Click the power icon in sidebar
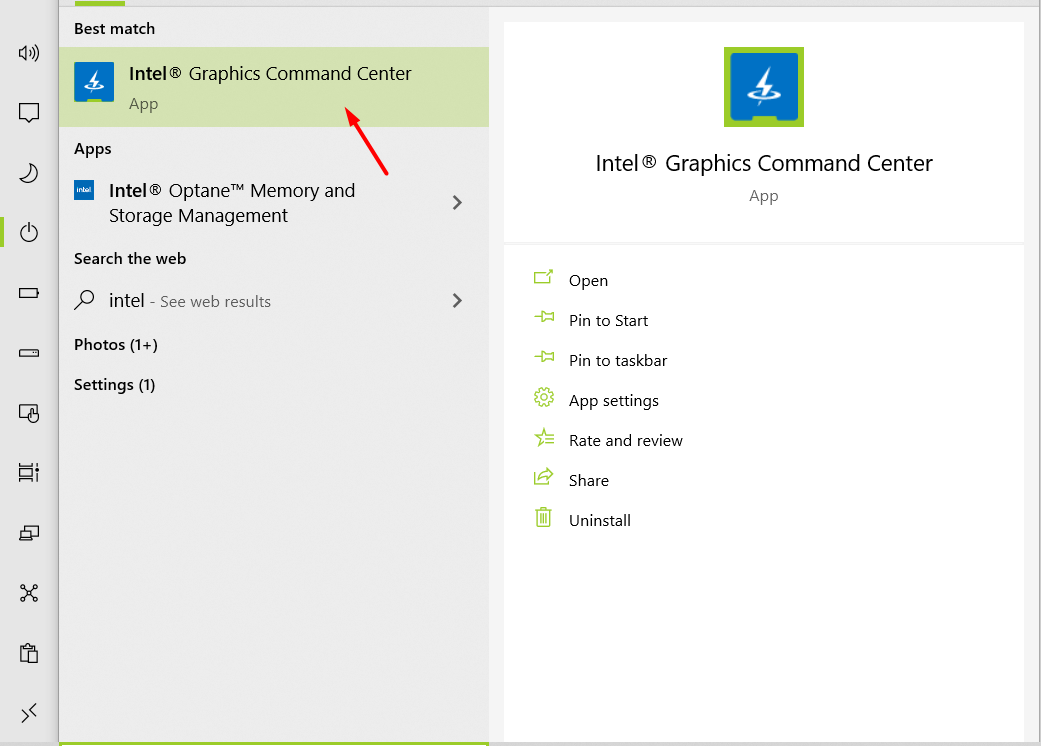 29,232
